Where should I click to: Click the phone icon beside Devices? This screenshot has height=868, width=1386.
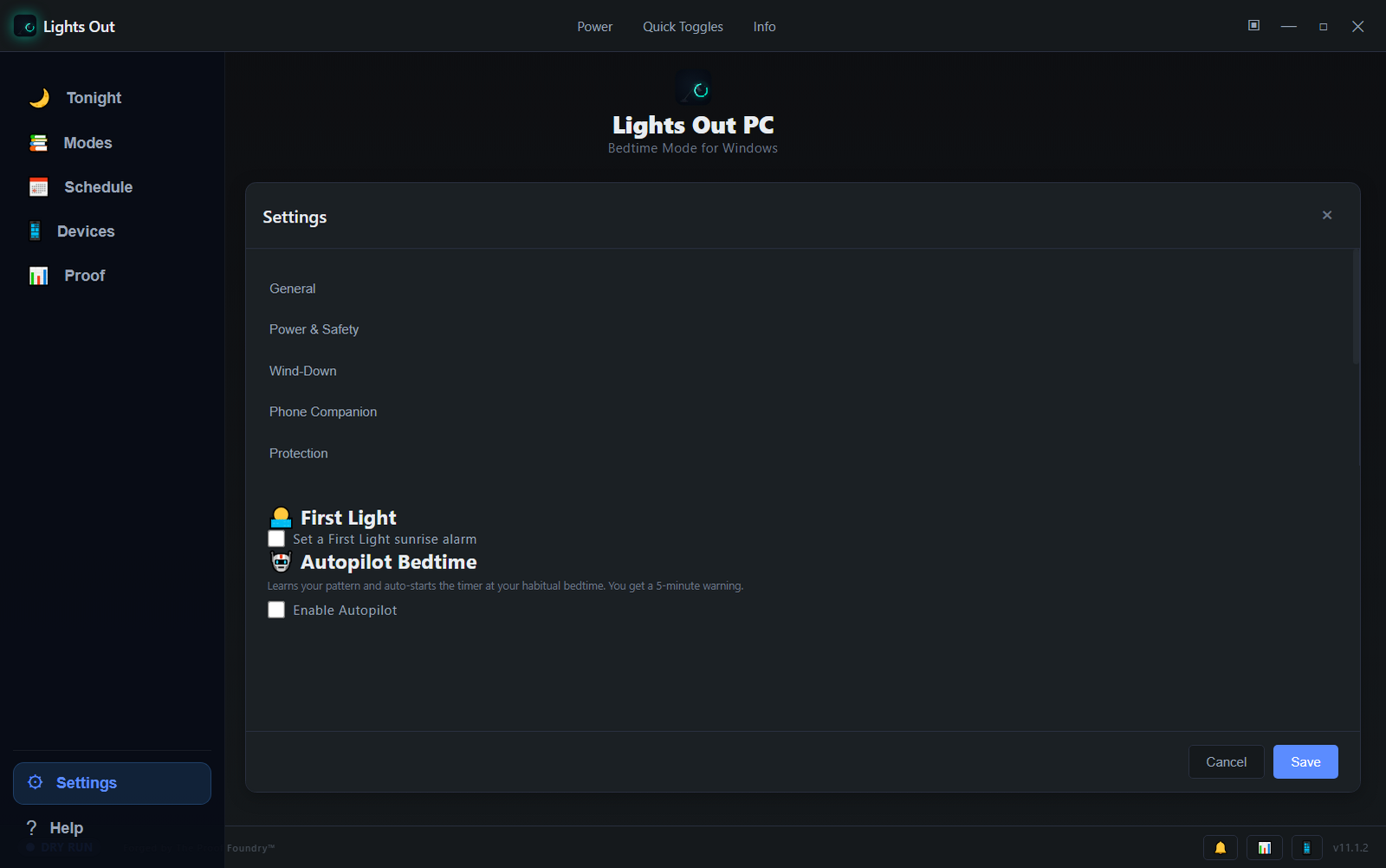(x=35, y=231)
